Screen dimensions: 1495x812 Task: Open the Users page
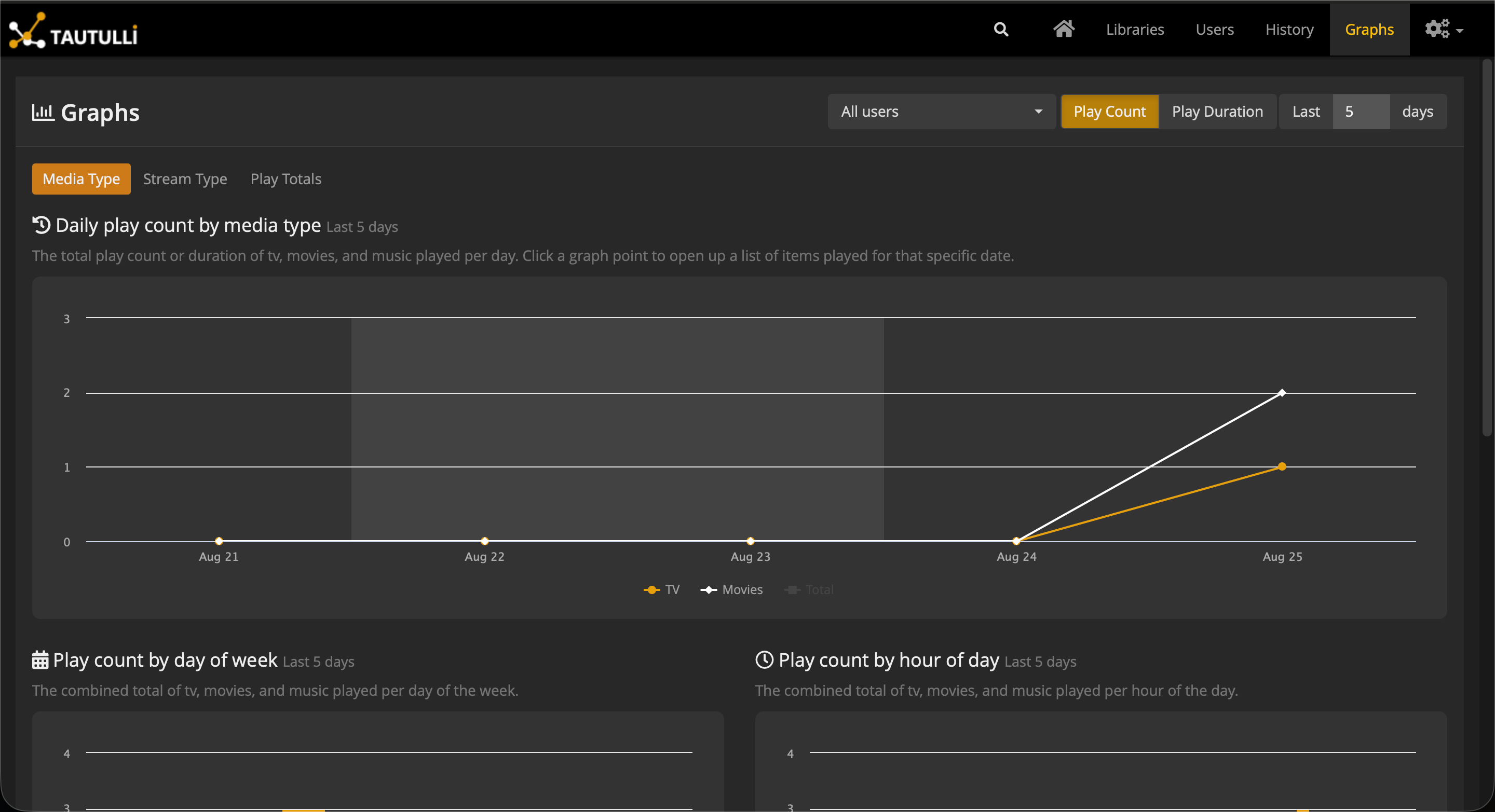(1215, 30)
